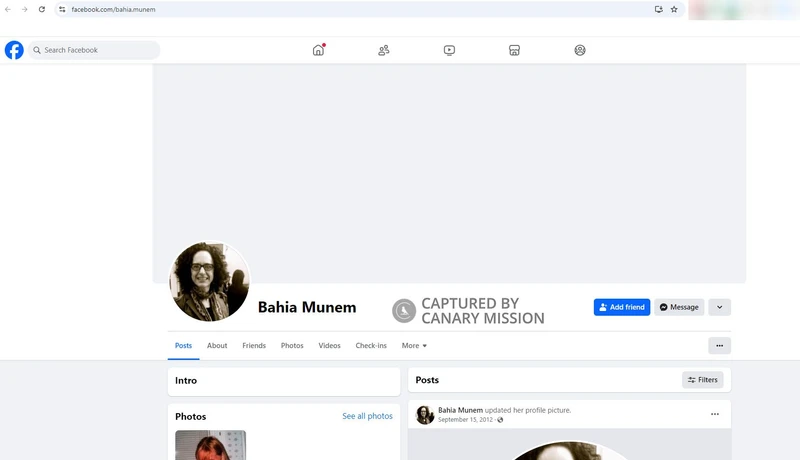Image resolution: width=800 pixels, height=460 pixels.
Task: Click the Facebook logo icon
Action: click(x=14, y=50)
